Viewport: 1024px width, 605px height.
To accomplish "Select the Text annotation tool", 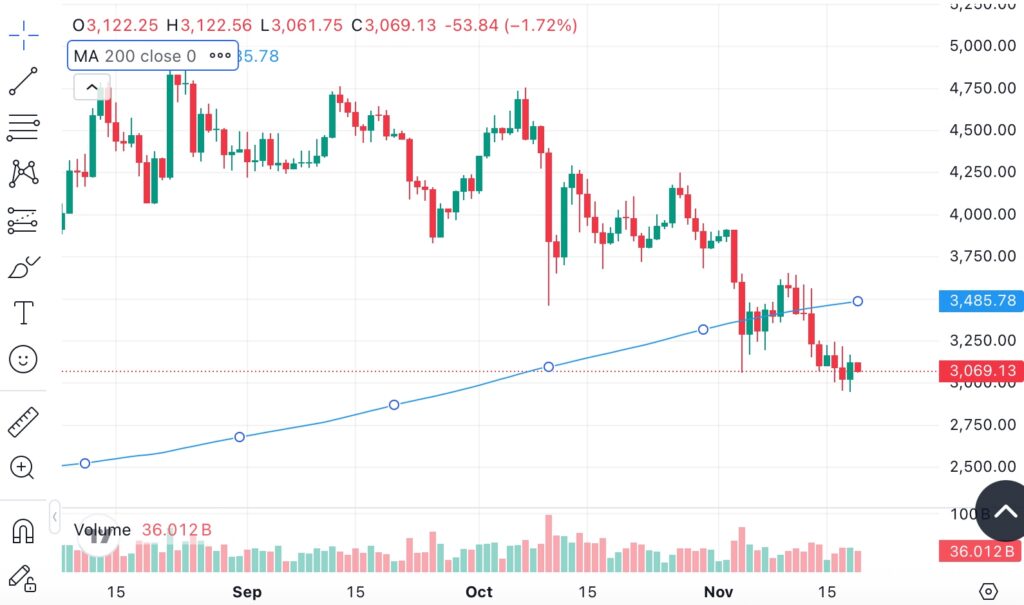I will click(x=24, y=313).
